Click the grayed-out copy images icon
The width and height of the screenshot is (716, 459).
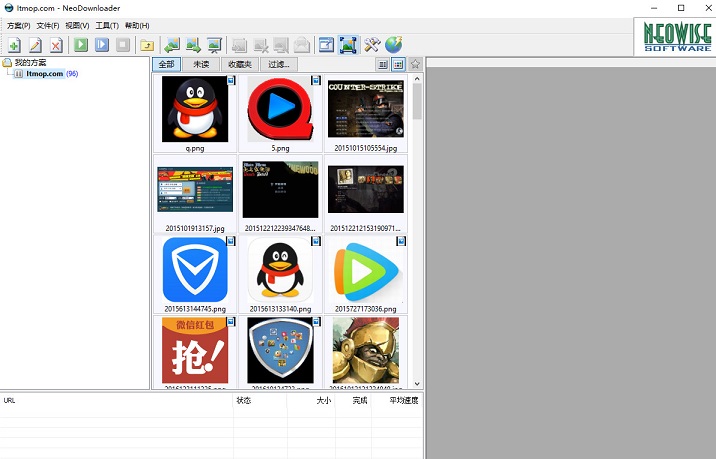281,45
